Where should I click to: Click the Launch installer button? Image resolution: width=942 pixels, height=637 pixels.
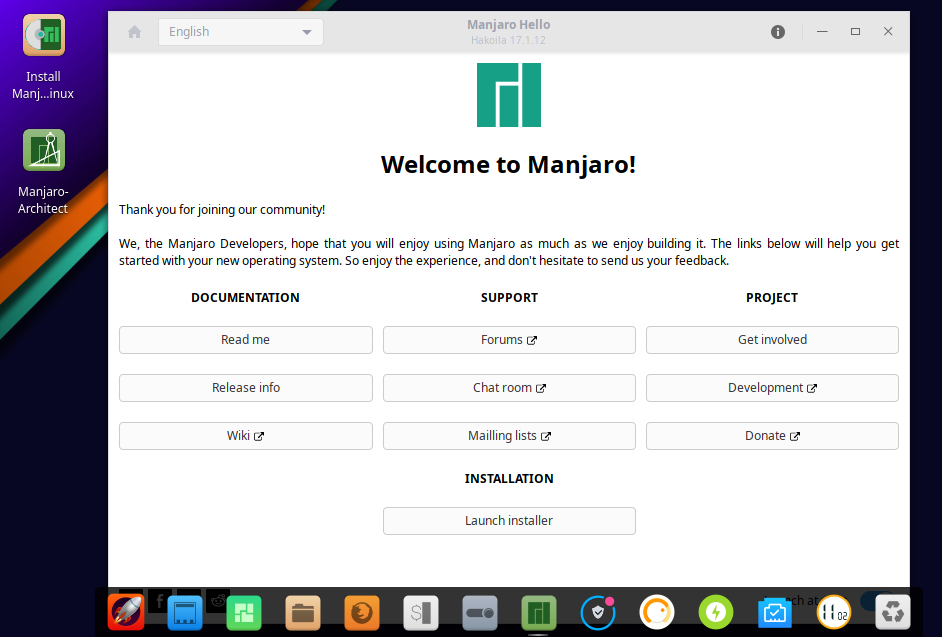[x=509, y=520]
